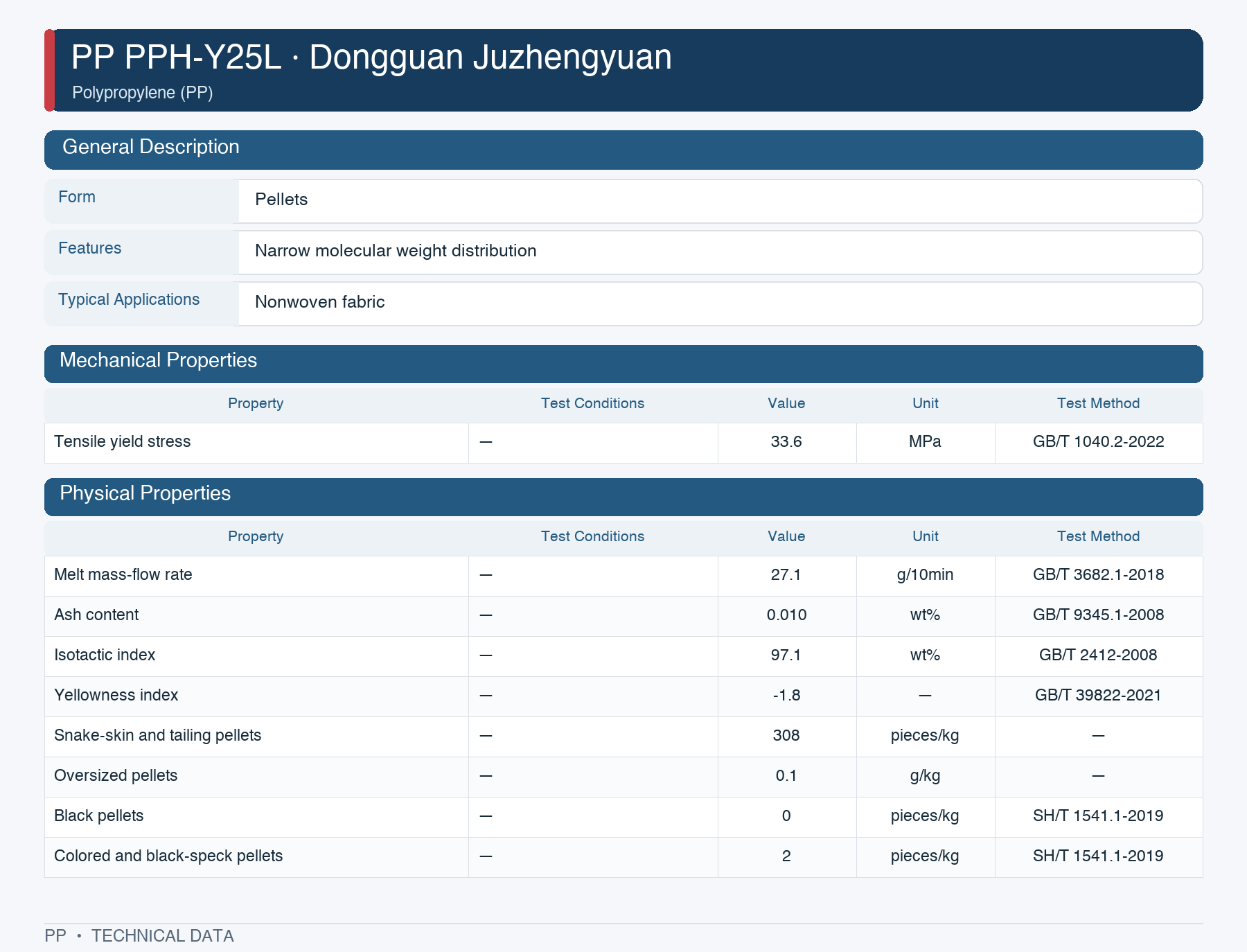Click Snake-skin and tailing pellets label
This screenshot has height=952, width=1247.
click(157, 736)
